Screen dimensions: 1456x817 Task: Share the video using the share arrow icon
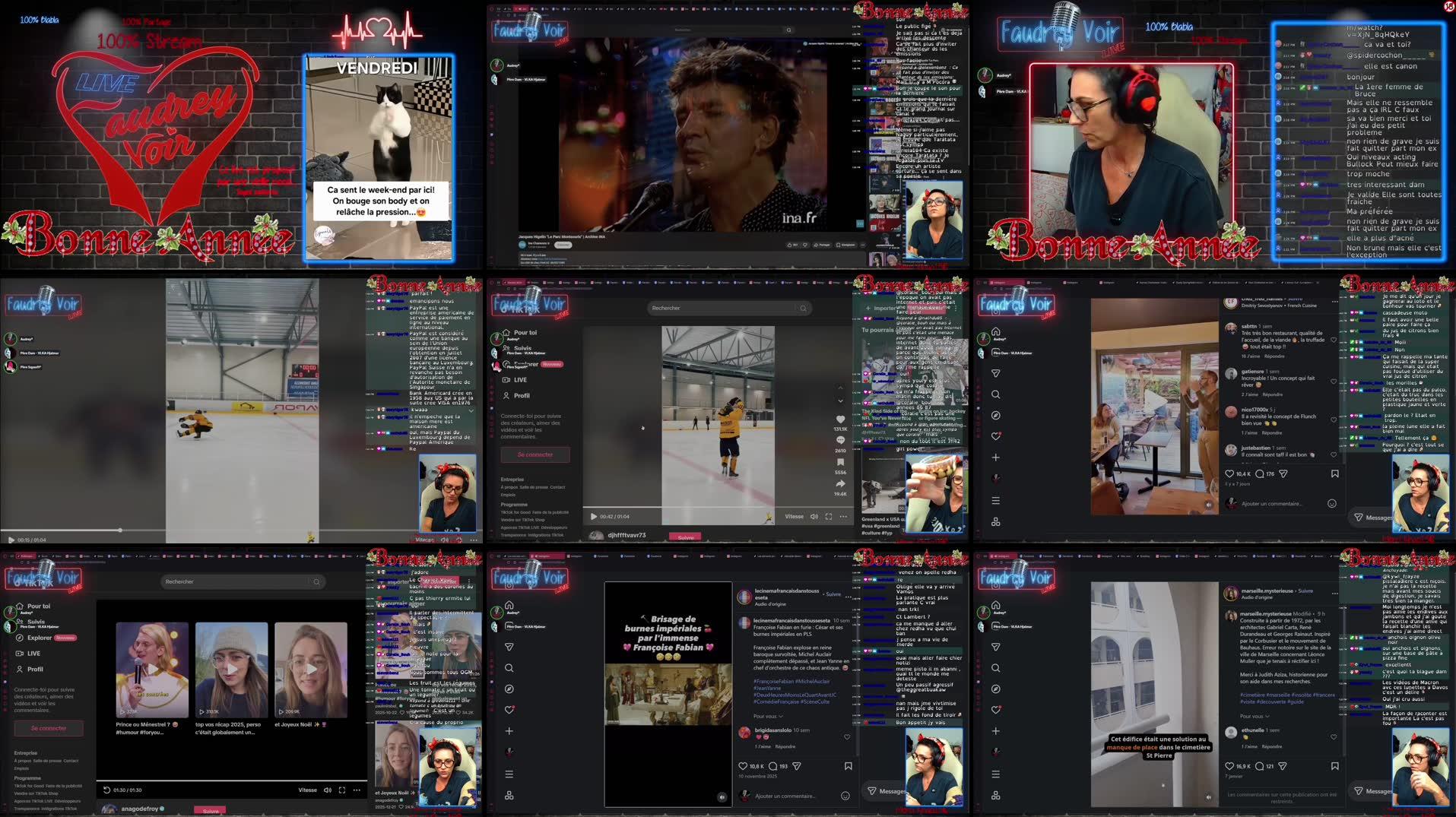[839, 482]
